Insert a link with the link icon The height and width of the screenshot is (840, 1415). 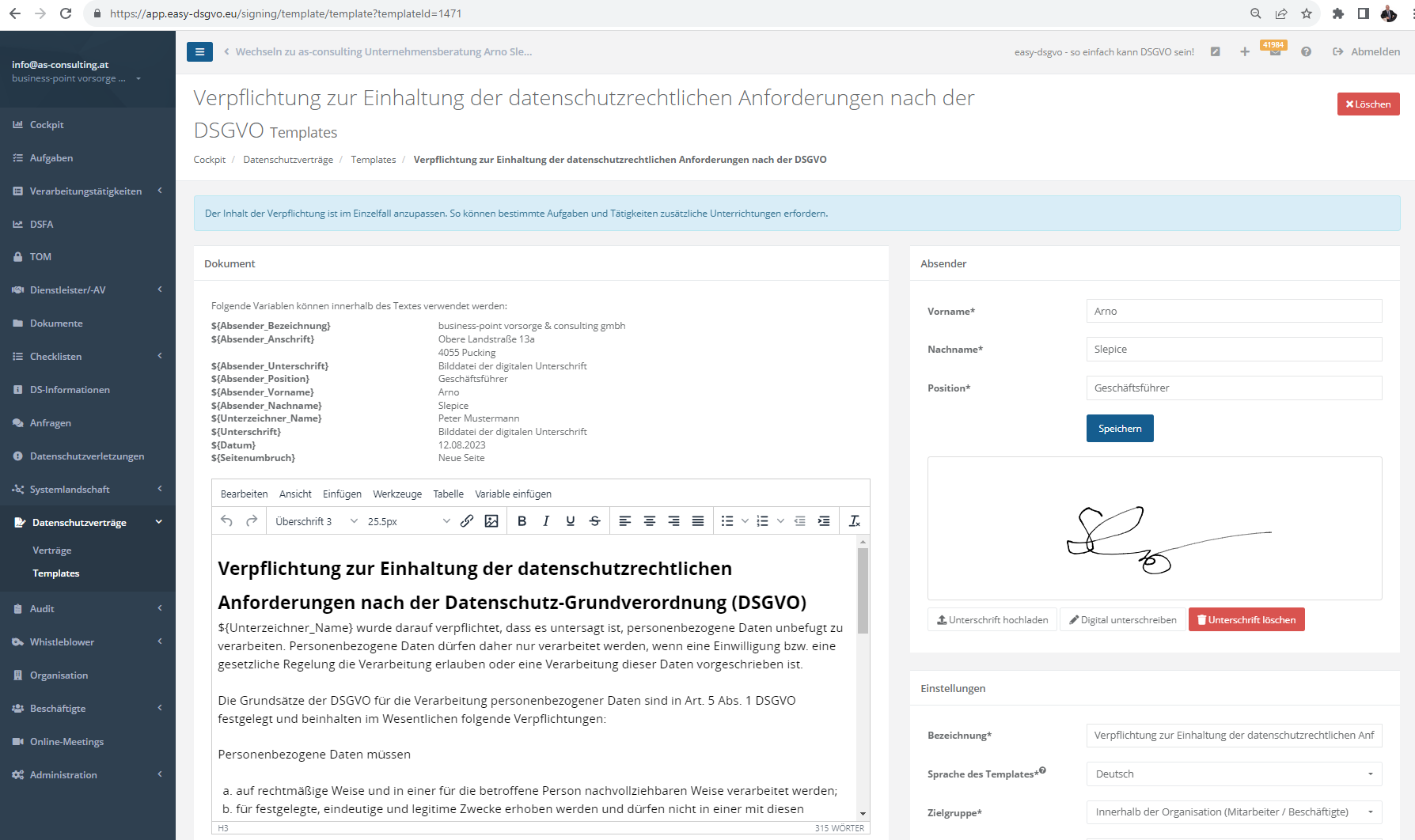(x=467, y=520)
